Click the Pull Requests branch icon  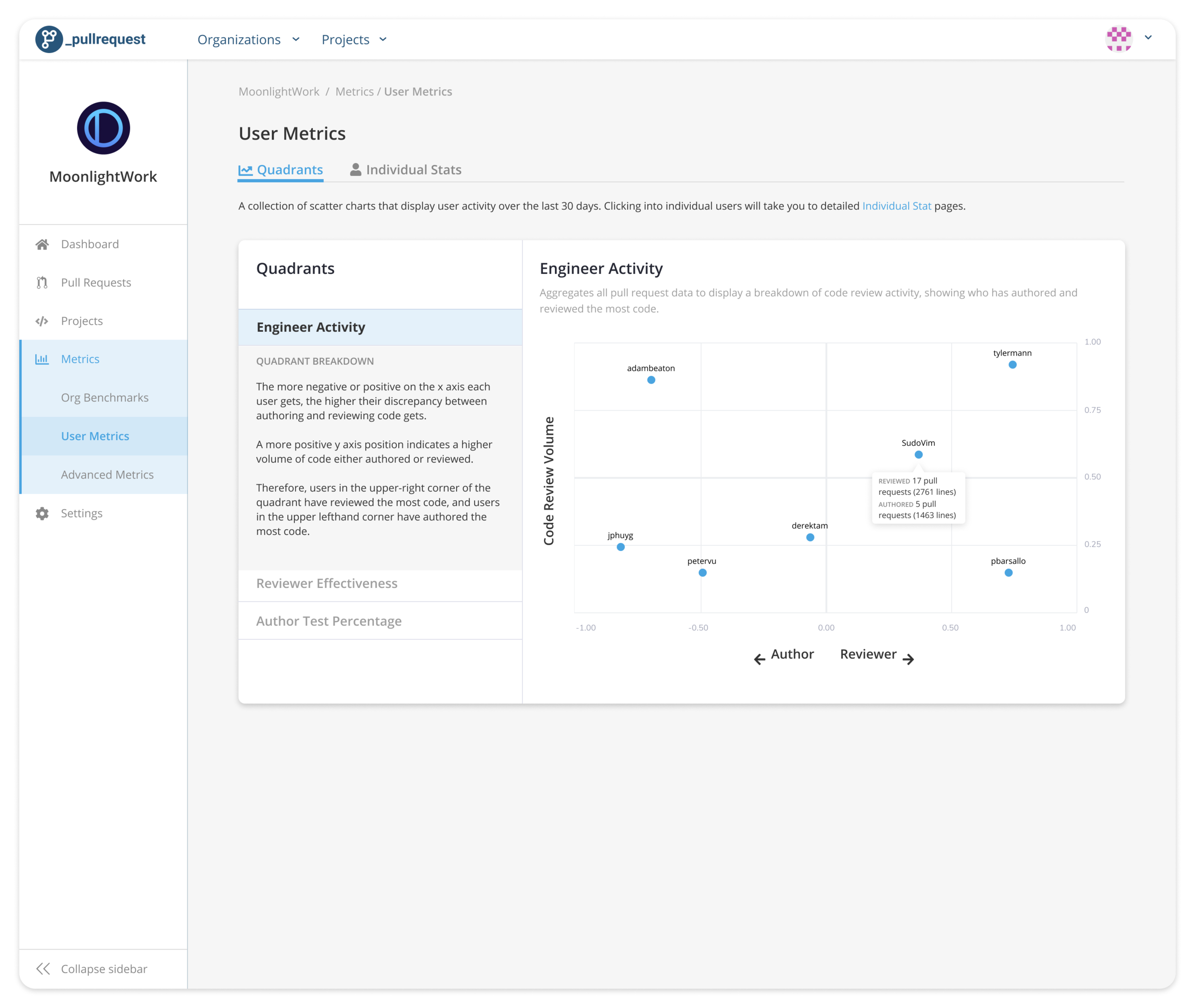coord(42,283)
